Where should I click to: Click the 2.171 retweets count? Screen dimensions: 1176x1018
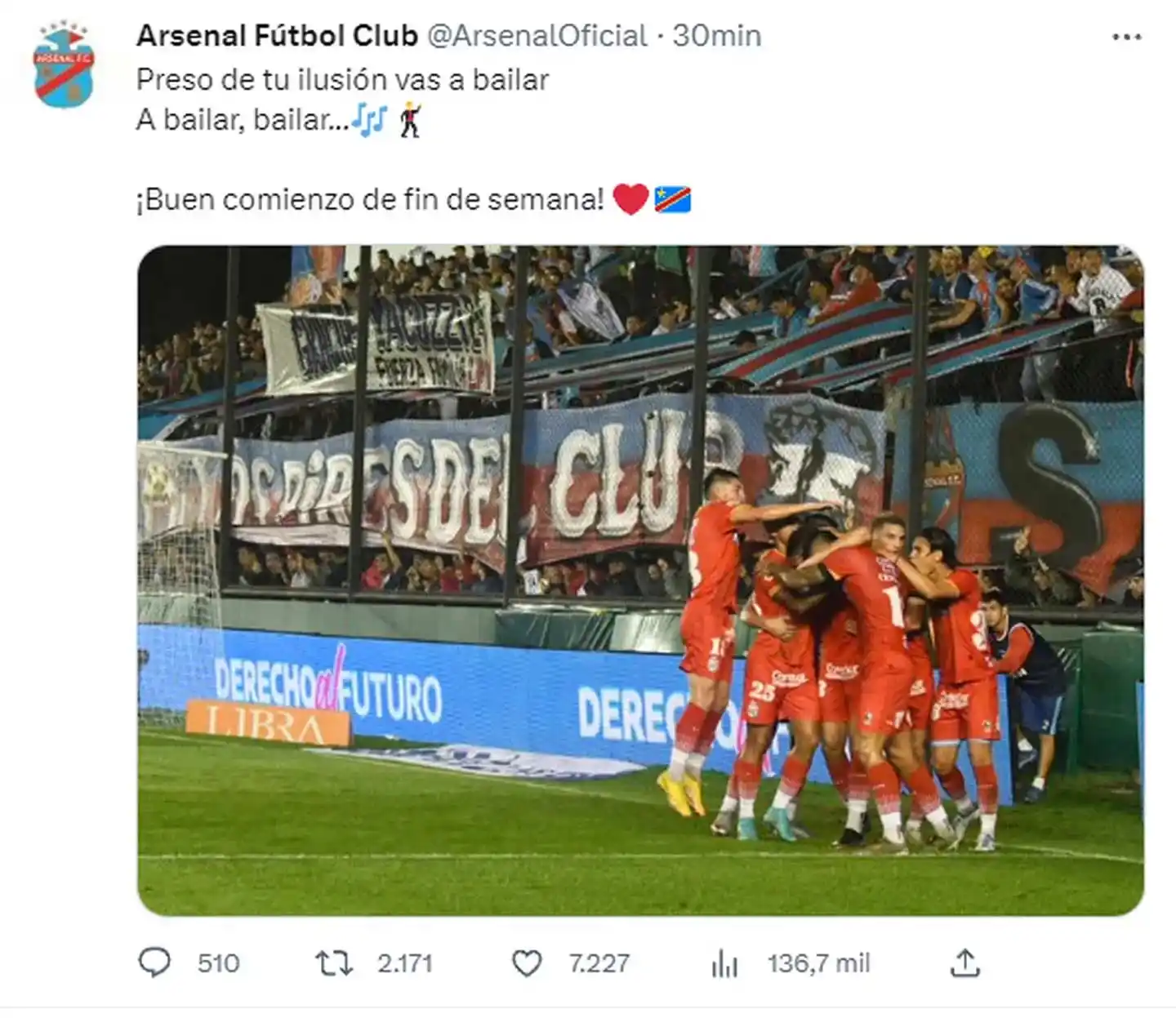click(404, 963)
